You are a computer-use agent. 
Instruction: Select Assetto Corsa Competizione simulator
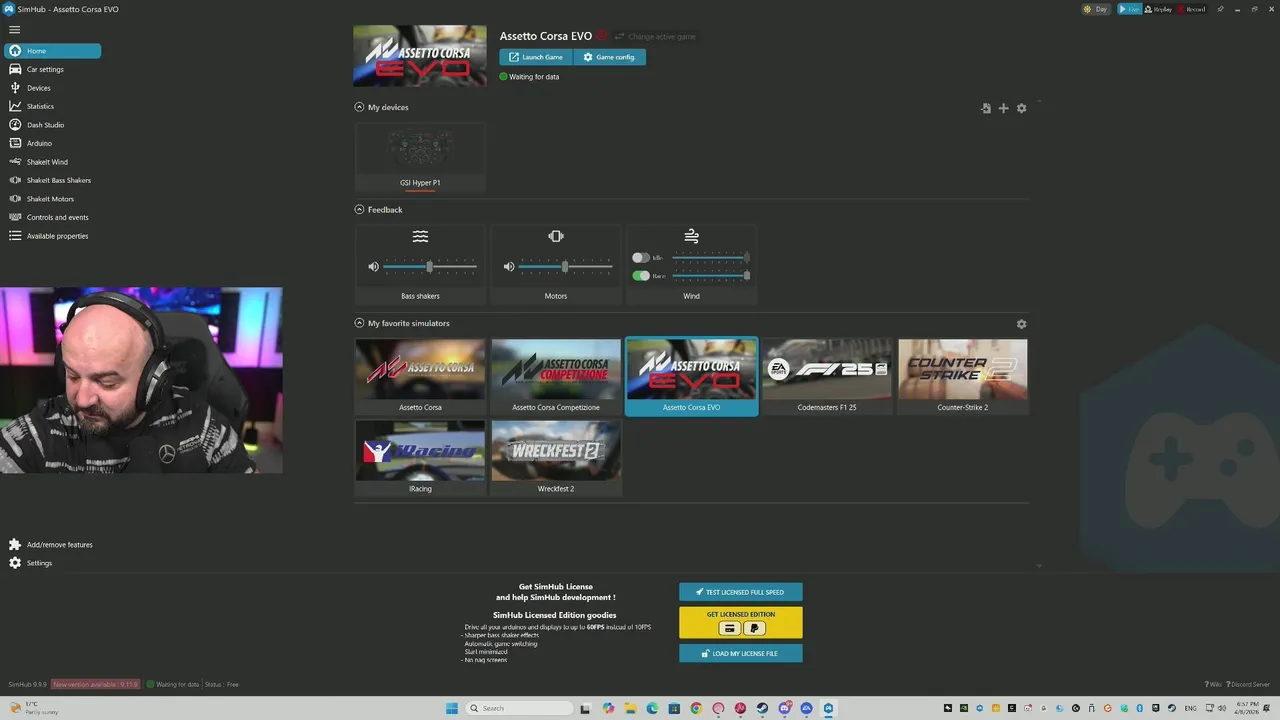coord(556,376)
